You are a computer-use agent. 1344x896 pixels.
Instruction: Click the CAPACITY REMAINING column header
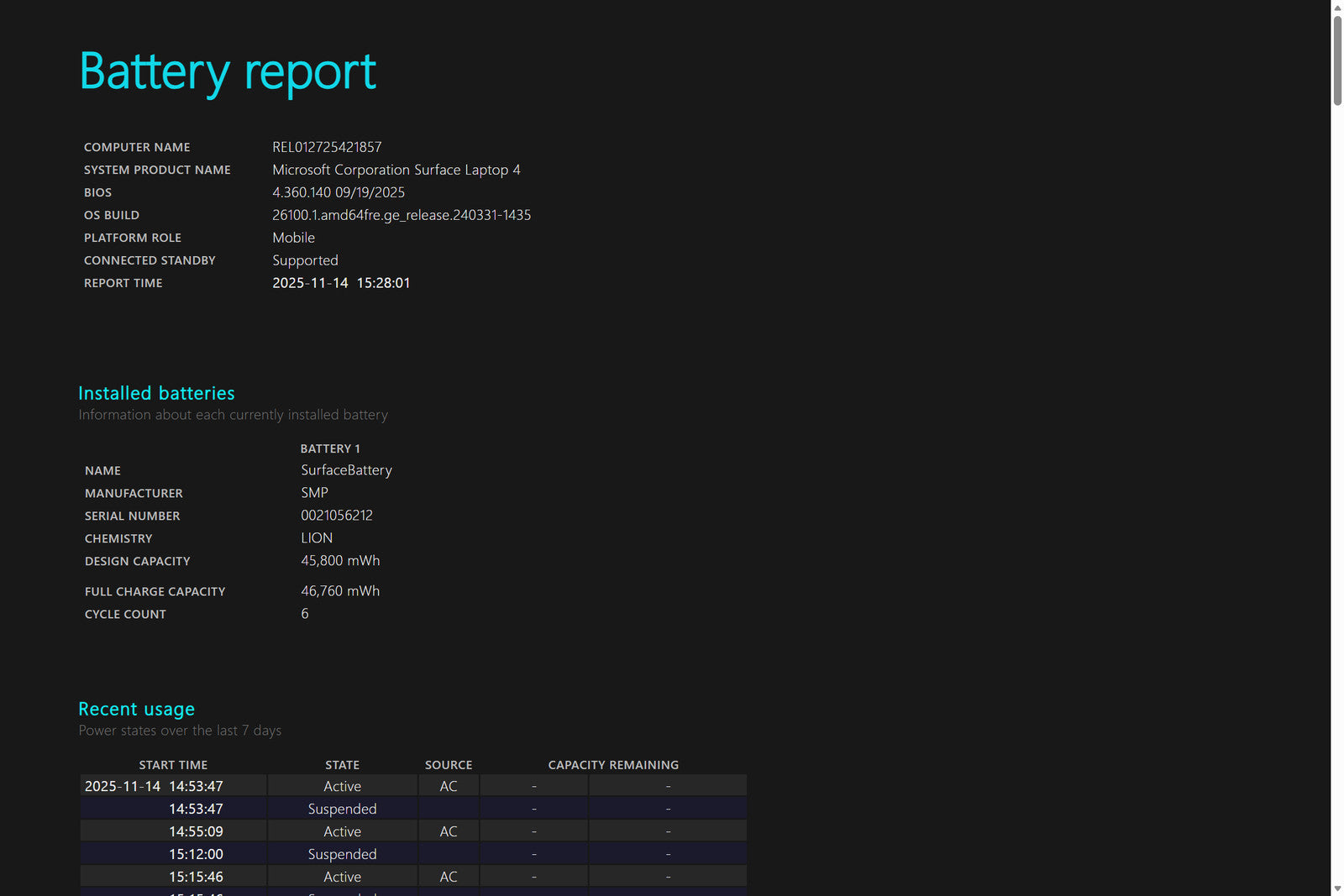pyautogui.click(x=613, y=765)
